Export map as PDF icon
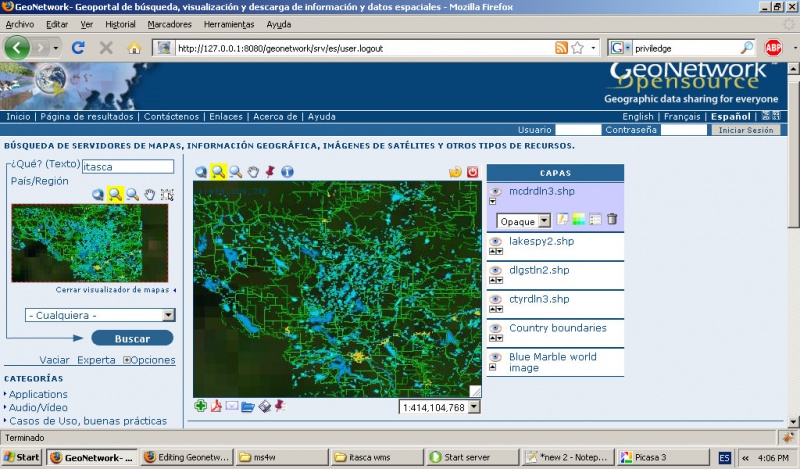800x469 pixels. [x=216, y=406]
